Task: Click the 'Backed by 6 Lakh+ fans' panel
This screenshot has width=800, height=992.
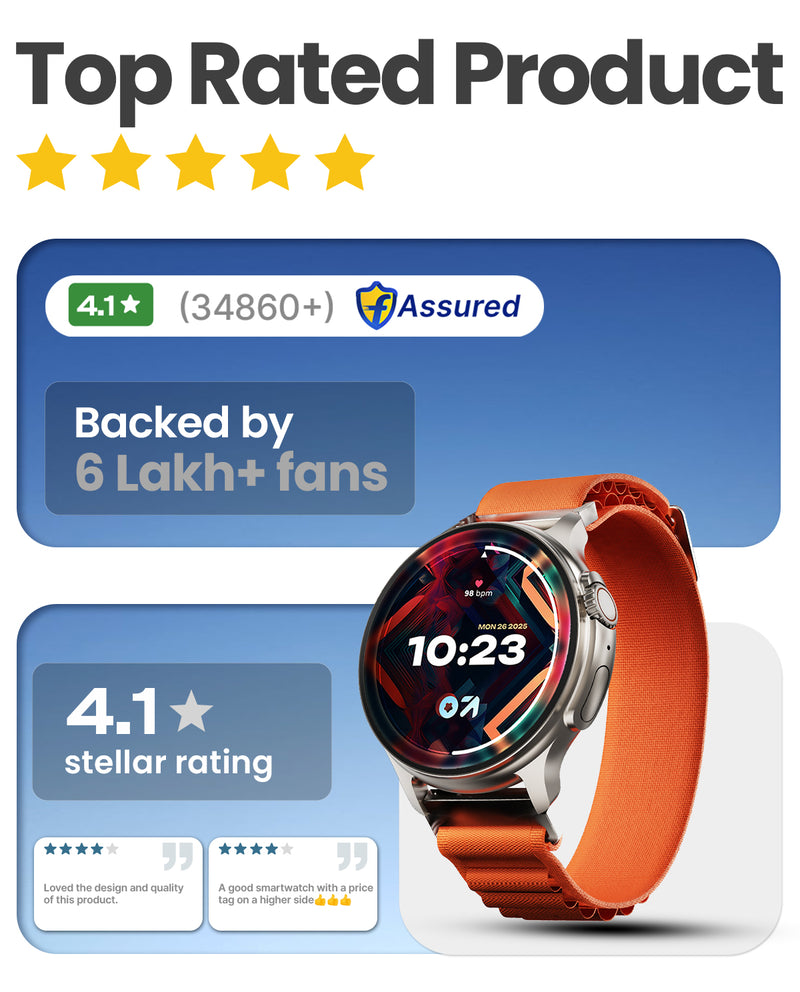Action: [x=230, y=448]
